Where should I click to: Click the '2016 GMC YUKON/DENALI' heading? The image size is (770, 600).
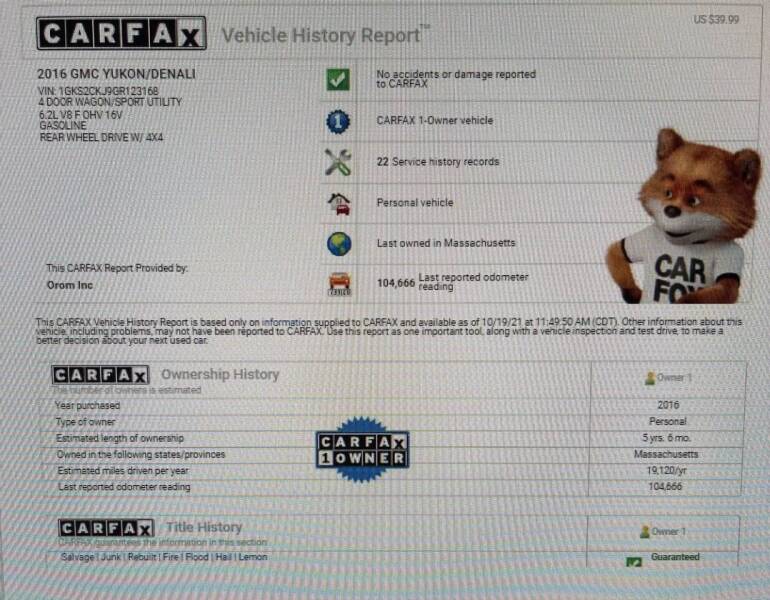(116, 74)
